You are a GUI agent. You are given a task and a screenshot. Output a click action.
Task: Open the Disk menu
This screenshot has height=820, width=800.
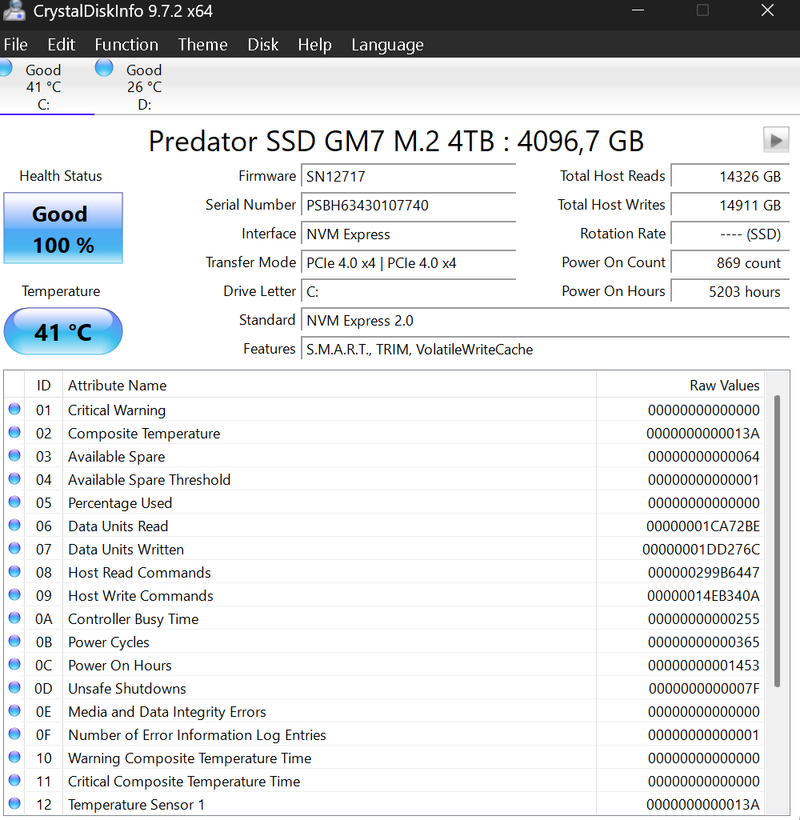pos(262,44)
